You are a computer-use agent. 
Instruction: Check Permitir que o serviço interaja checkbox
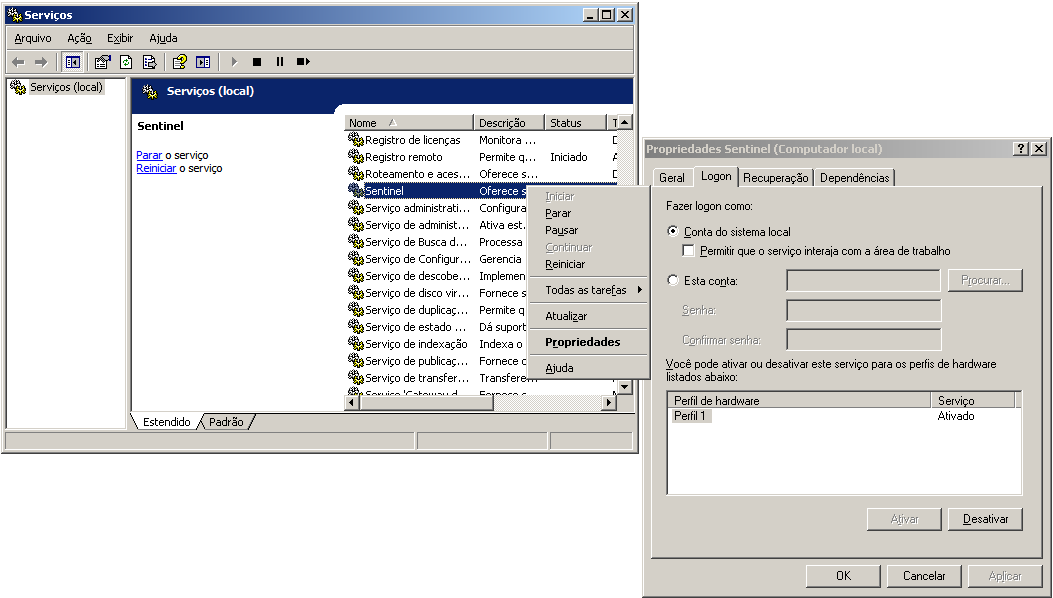click(x=688, y=251)
